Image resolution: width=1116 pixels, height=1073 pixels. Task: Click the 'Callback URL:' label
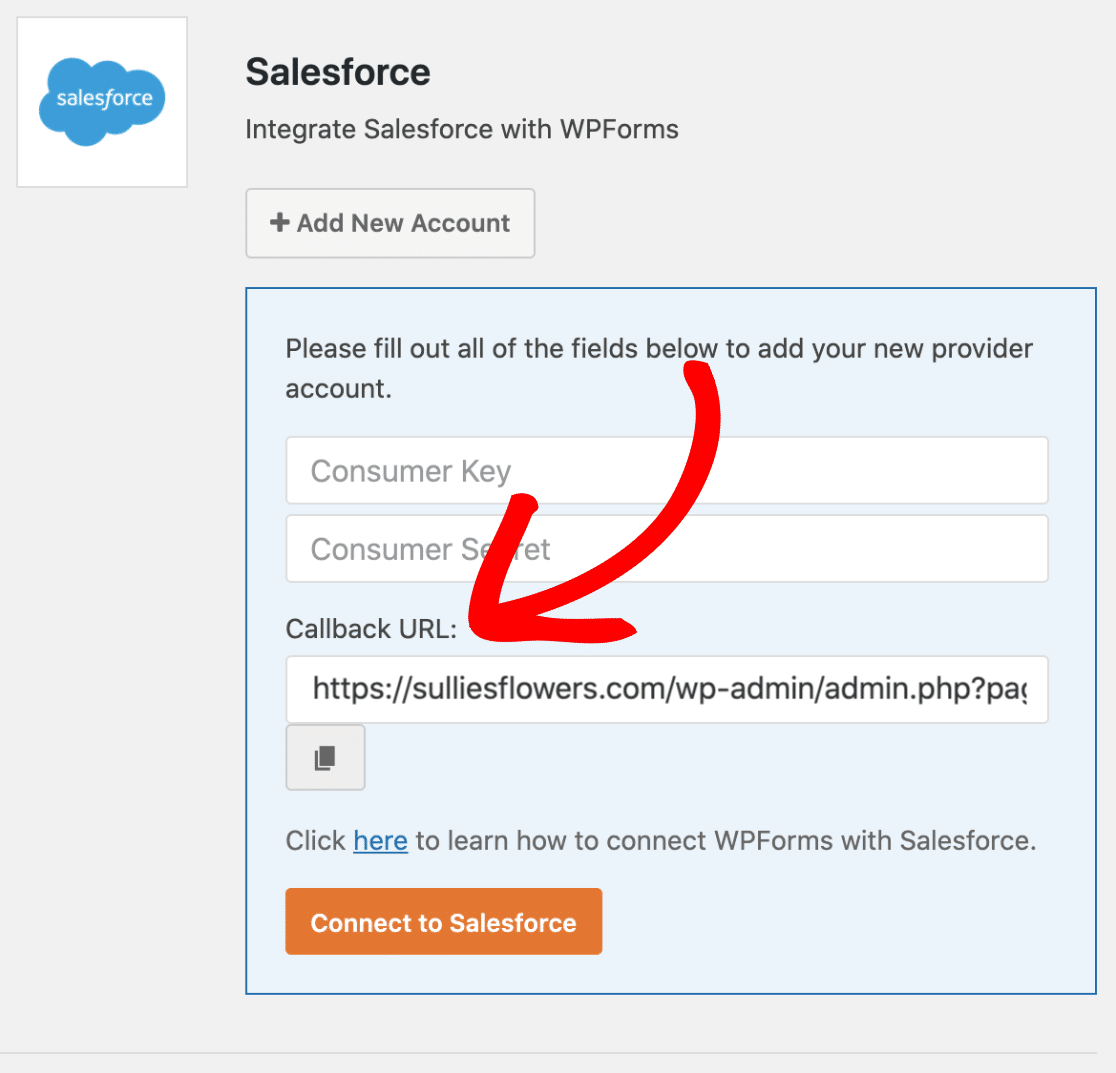(371, 629)
